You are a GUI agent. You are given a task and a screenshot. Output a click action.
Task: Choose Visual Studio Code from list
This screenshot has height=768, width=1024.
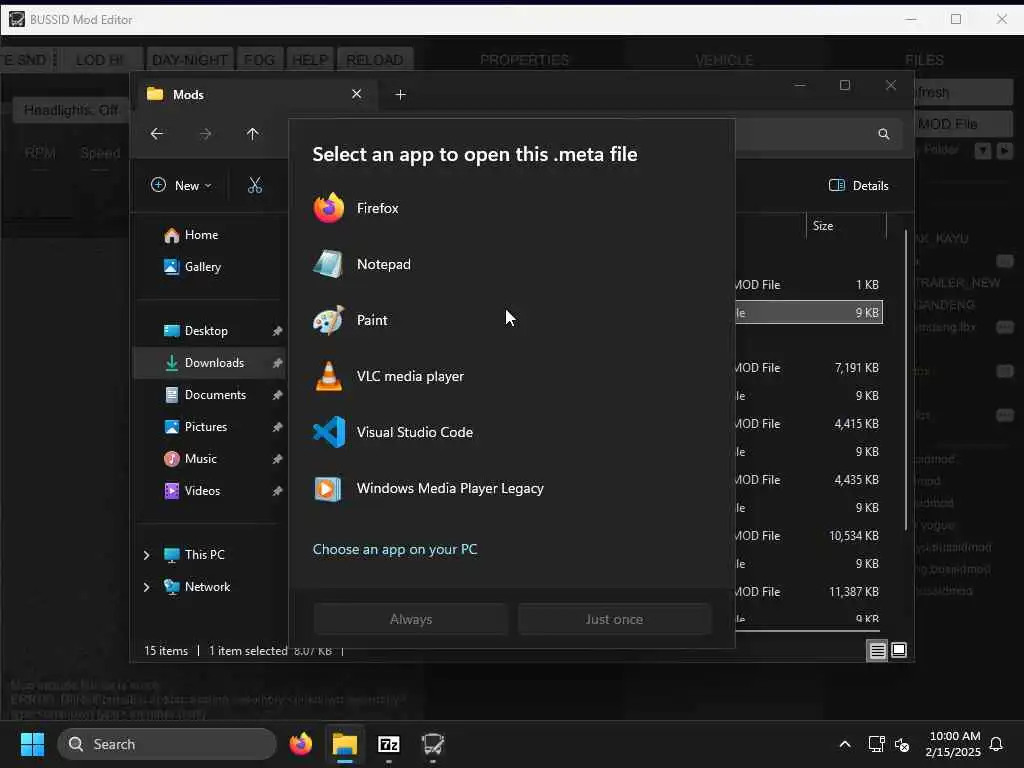[x=511, y=432]
